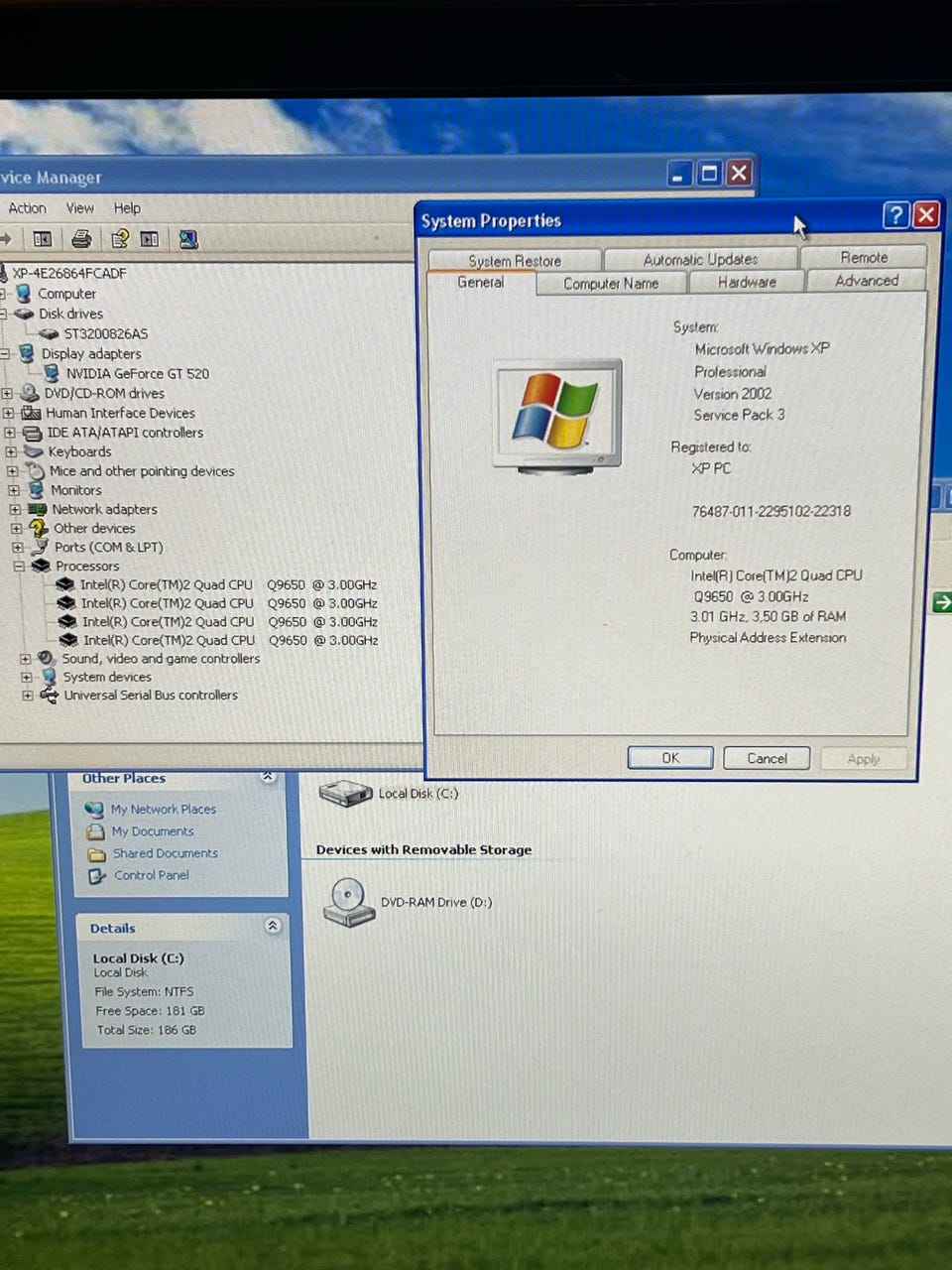Click the Show/Hide Console Tree toolbar icon
Image resolution: width=952 pixels, height=1270 pixels.
point(42,238)
